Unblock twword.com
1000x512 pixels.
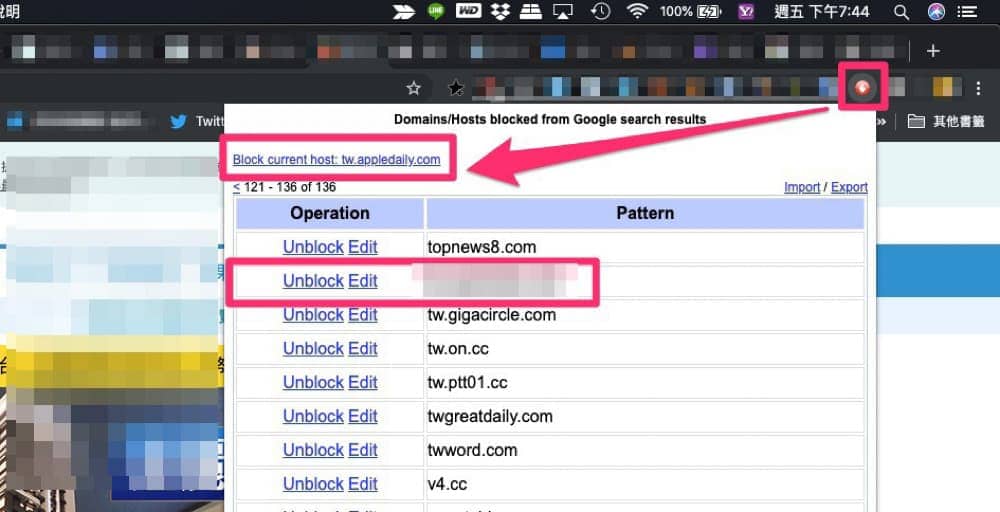pos(313,450)
